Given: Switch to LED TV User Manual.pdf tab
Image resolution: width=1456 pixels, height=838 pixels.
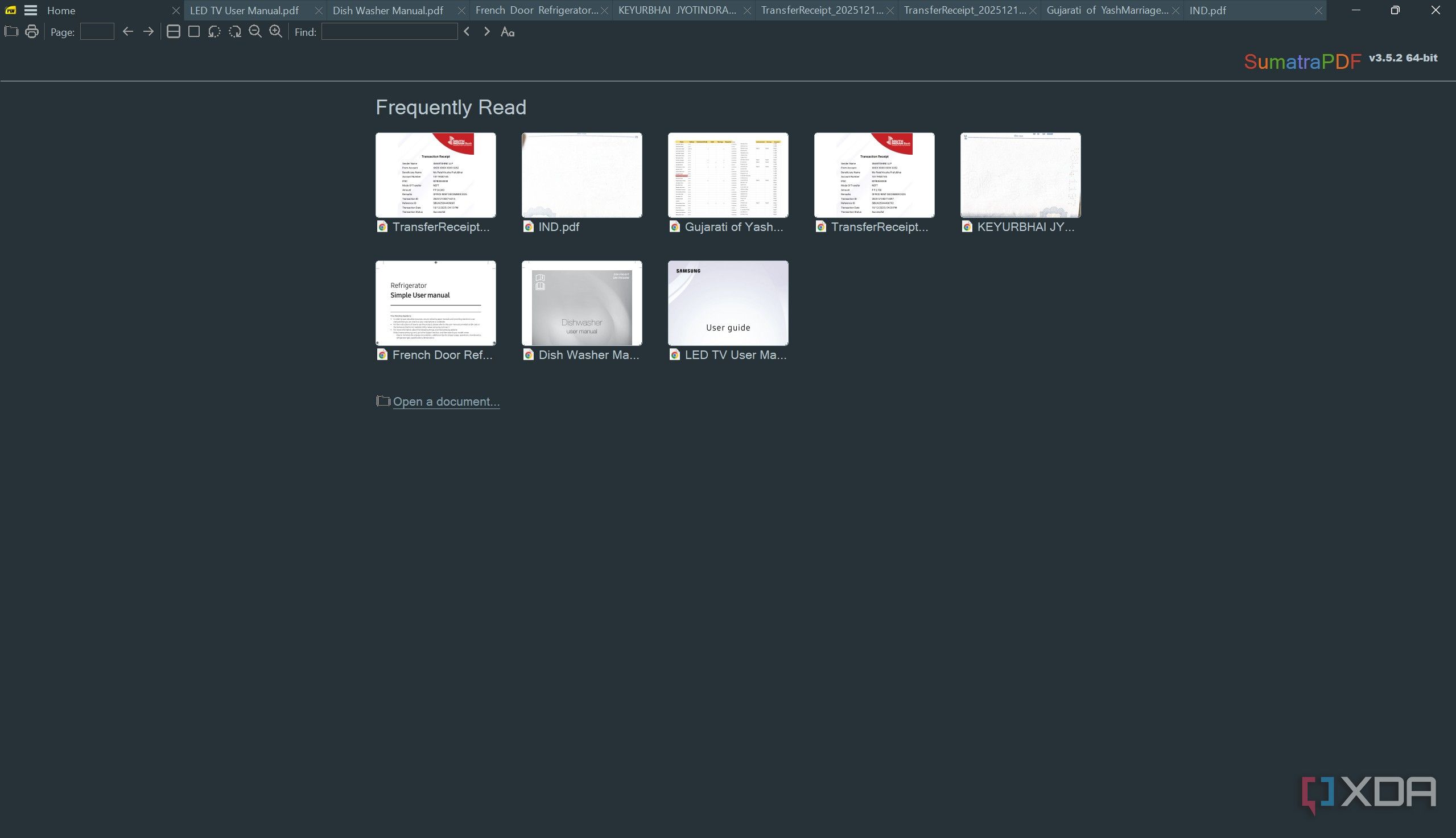Looking at the screenshot, I should tap(245, 10).
